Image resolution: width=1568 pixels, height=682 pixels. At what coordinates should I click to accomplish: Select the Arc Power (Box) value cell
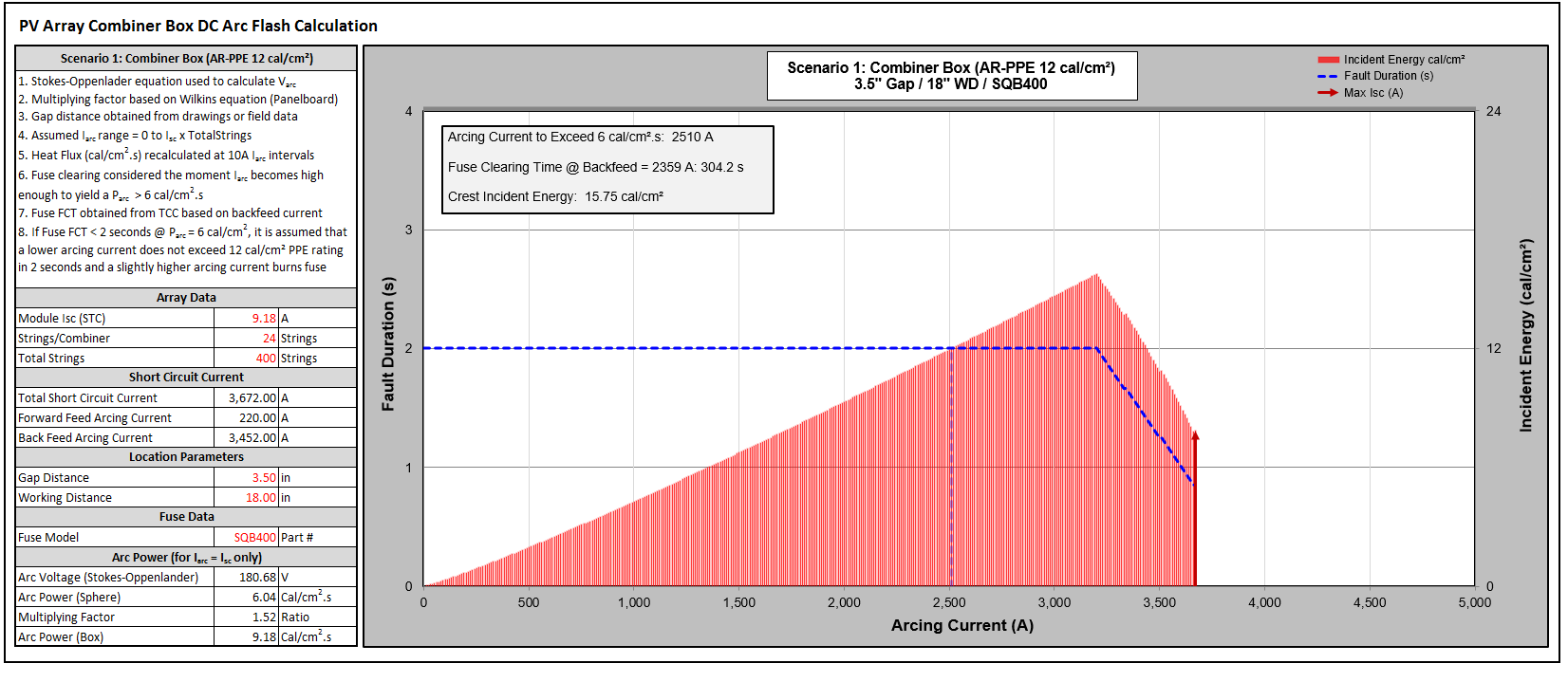(x=246, y=637)
